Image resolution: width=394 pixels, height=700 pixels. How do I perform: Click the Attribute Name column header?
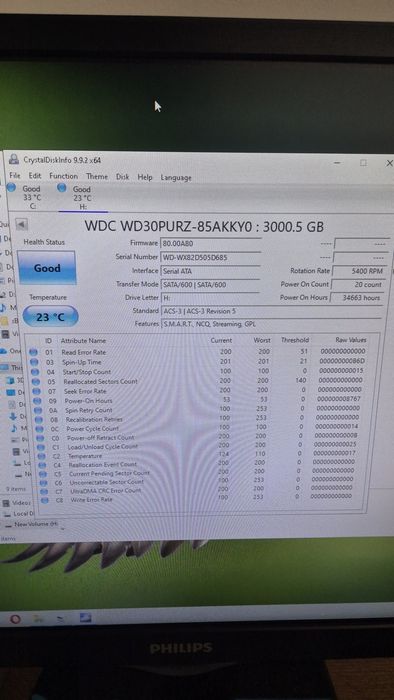pyautogui.click(x=83, y=341)
